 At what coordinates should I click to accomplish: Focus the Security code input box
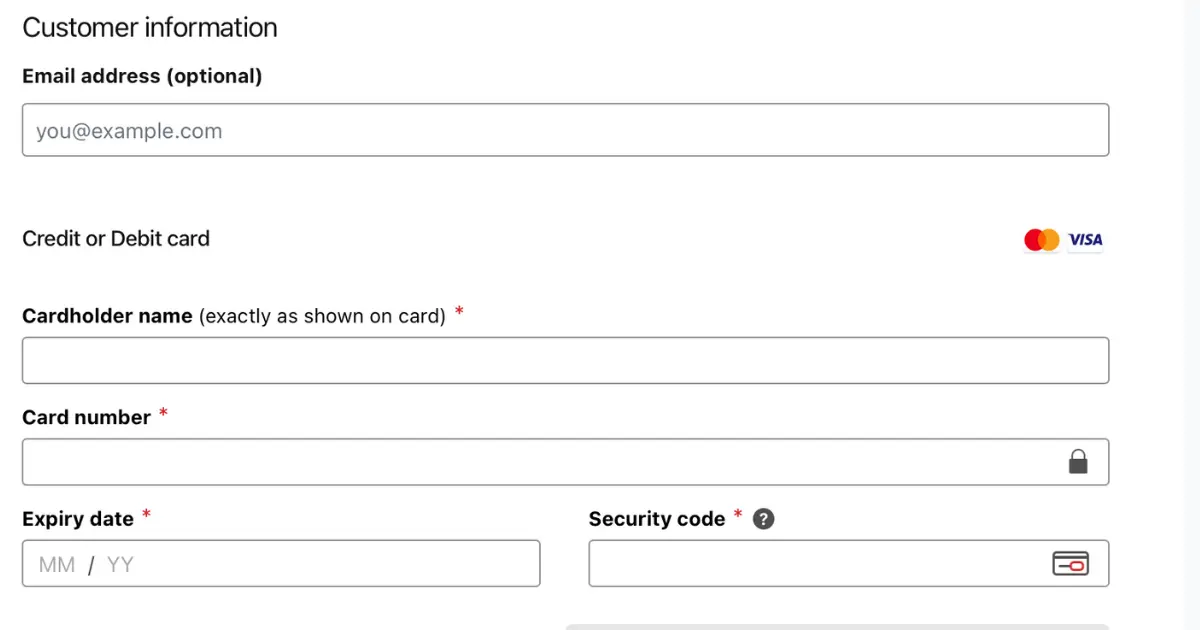[x=848, y=564]
